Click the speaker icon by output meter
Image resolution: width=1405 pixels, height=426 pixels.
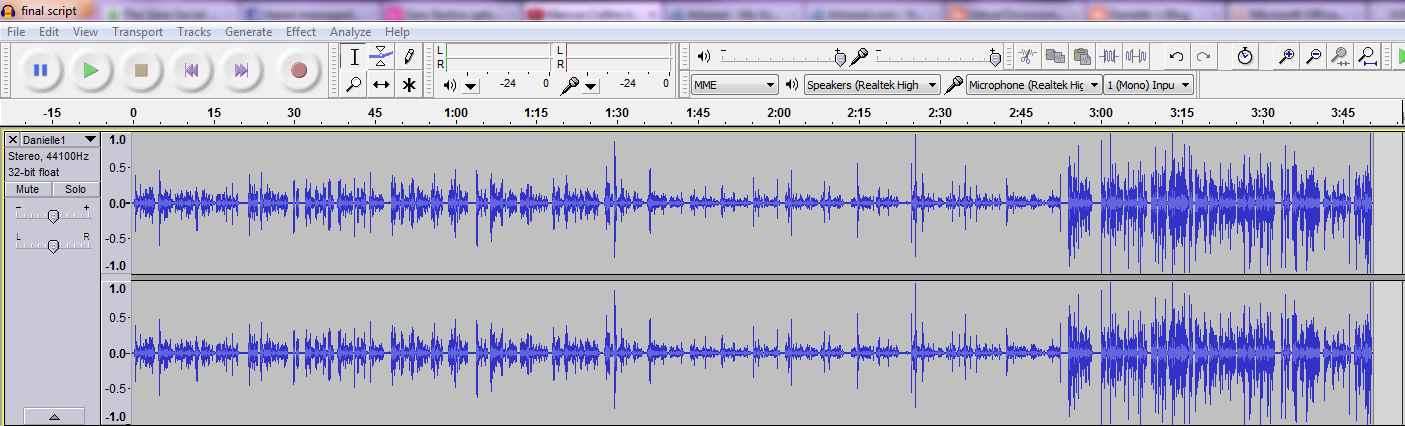tap(449, 86)
